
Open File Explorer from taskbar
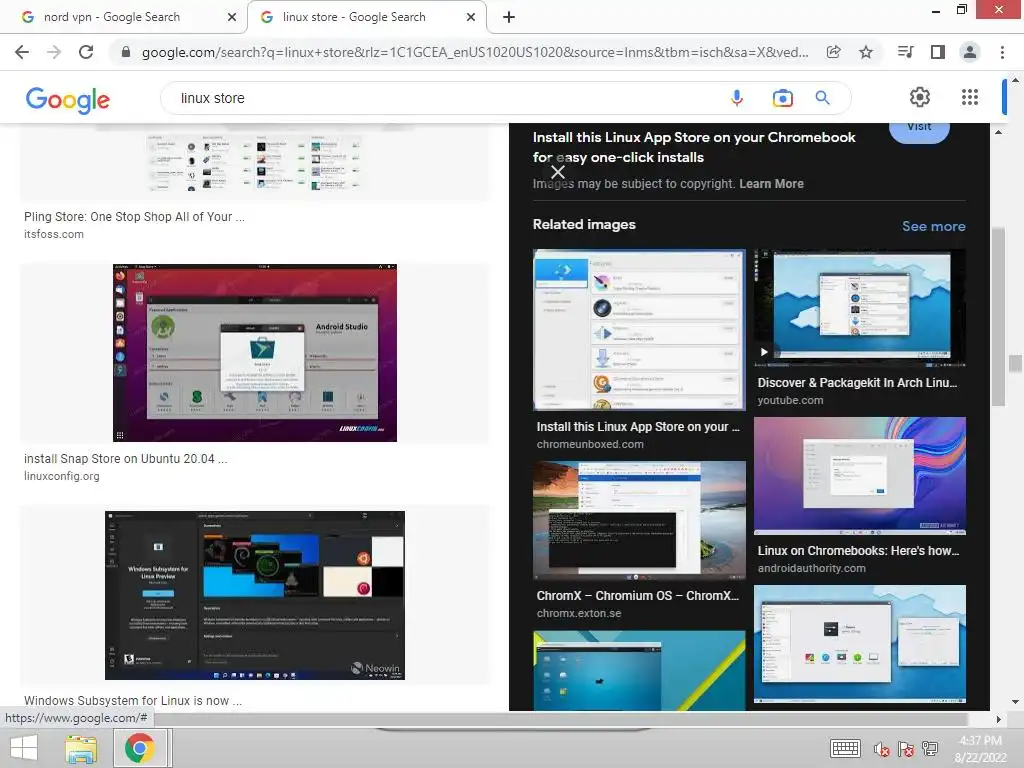click(81, 748)
